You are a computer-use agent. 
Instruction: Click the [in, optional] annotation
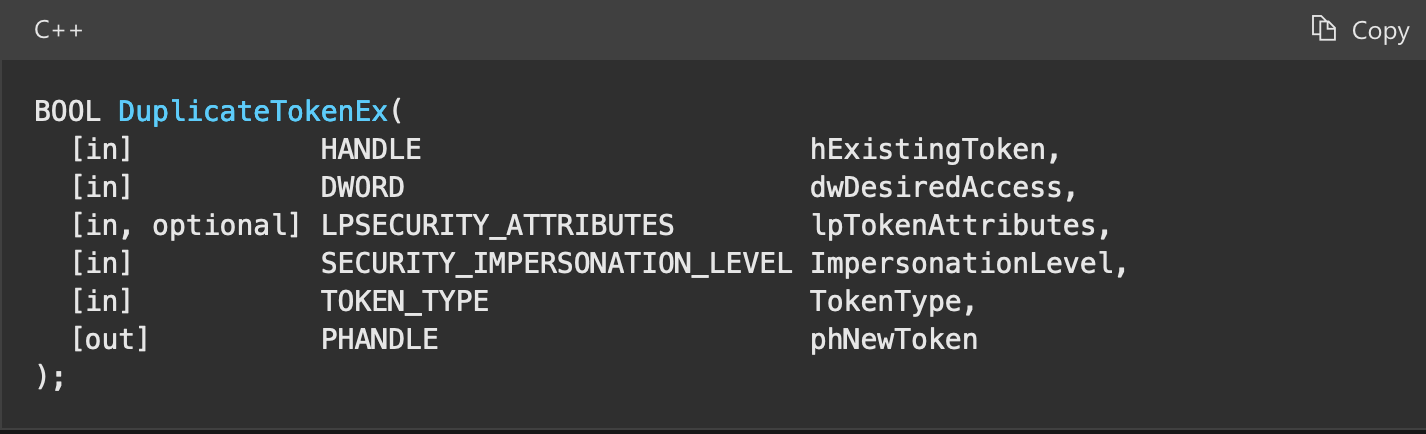(185, 226)
